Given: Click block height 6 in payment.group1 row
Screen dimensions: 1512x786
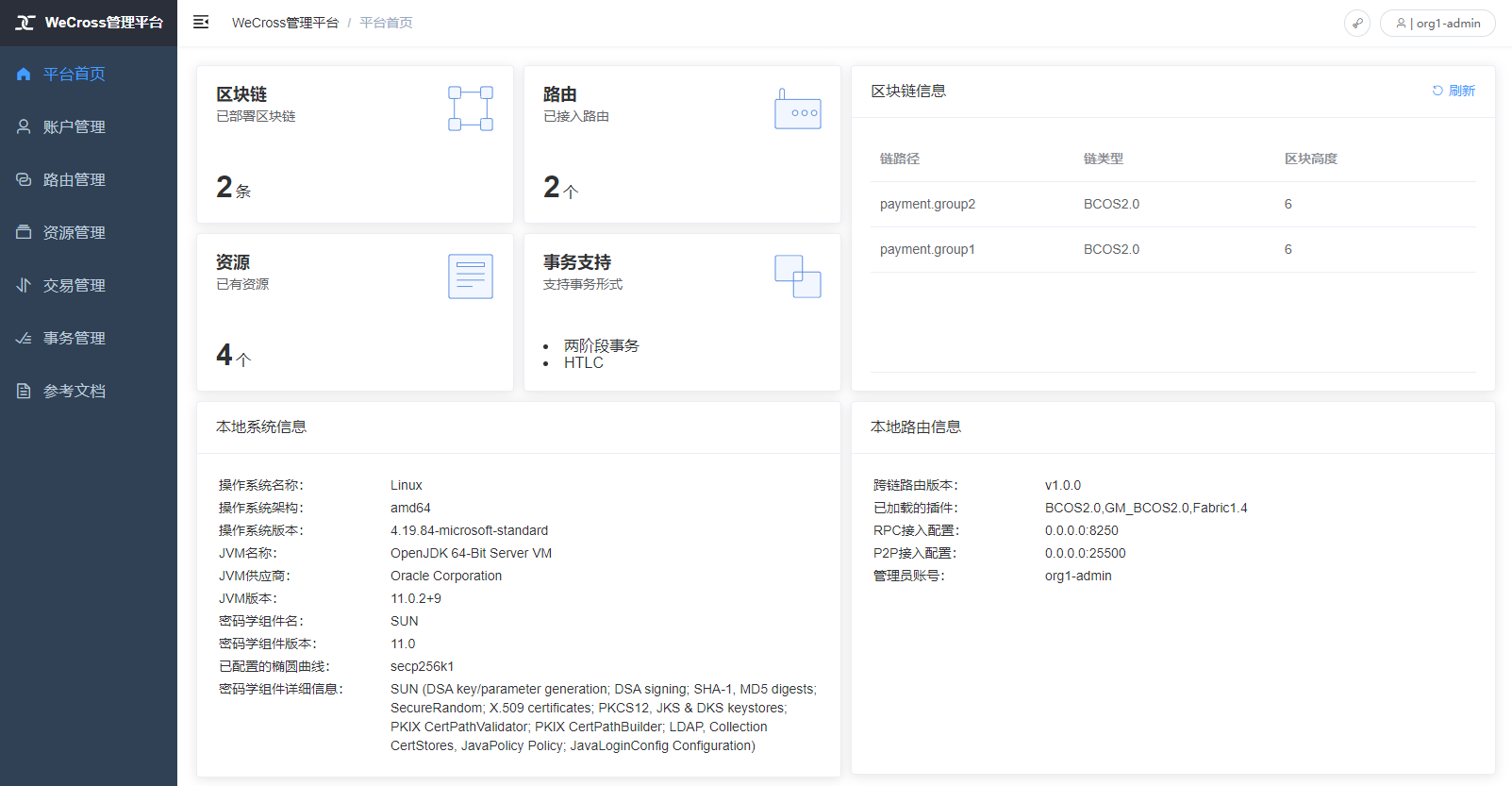Looking at the screenshot, I should point(1288,249).
